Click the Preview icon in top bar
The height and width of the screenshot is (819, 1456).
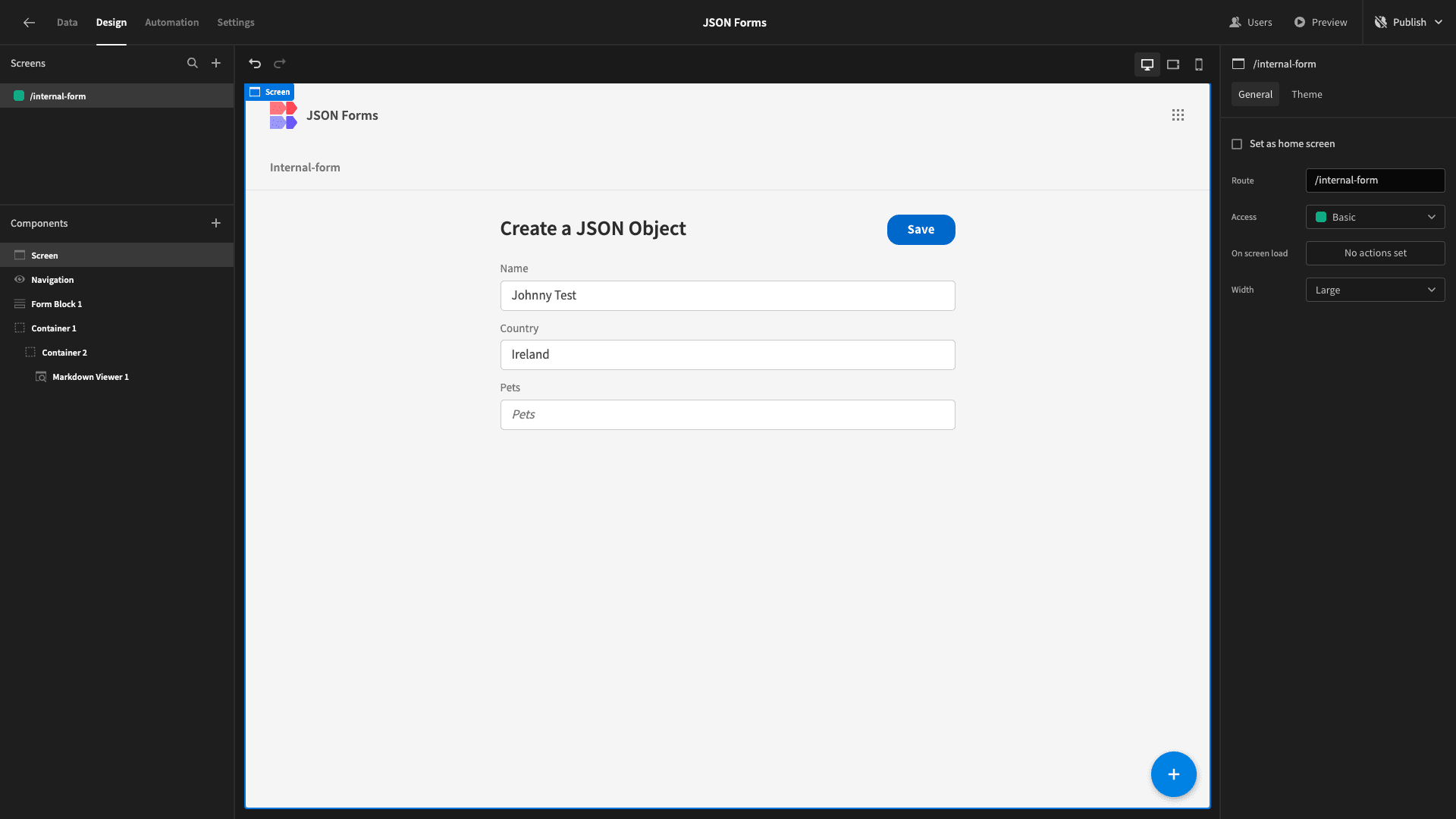1299,22
